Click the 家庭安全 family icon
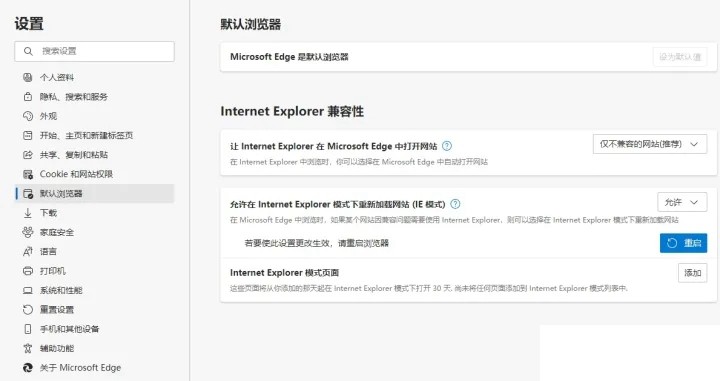The height and width of the screenshot is (381, 720). (x=28, y=232)
